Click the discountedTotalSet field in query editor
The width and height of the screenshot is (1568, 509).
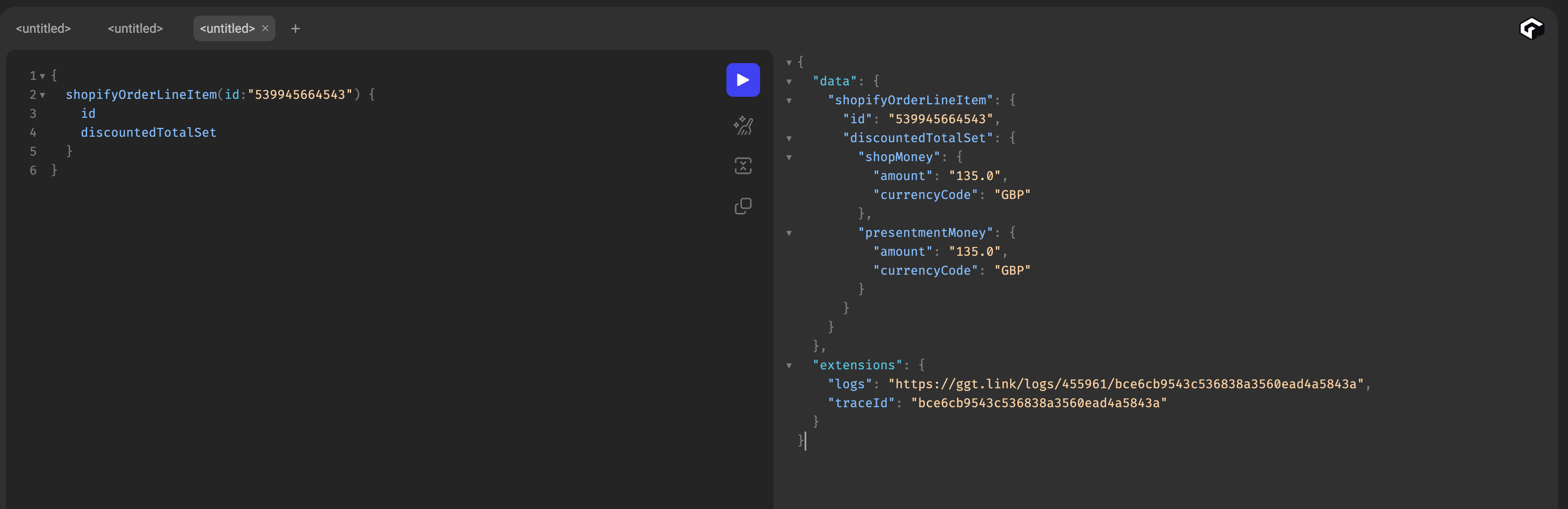148,132
